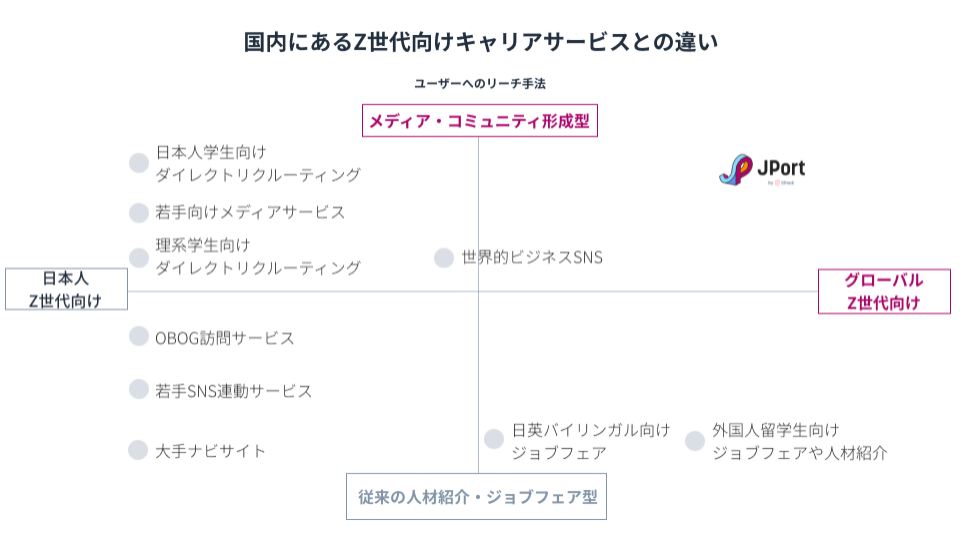Click the dot next to 若手SNS連動サービス
960x540 pixels.
[x=139, y=388]
